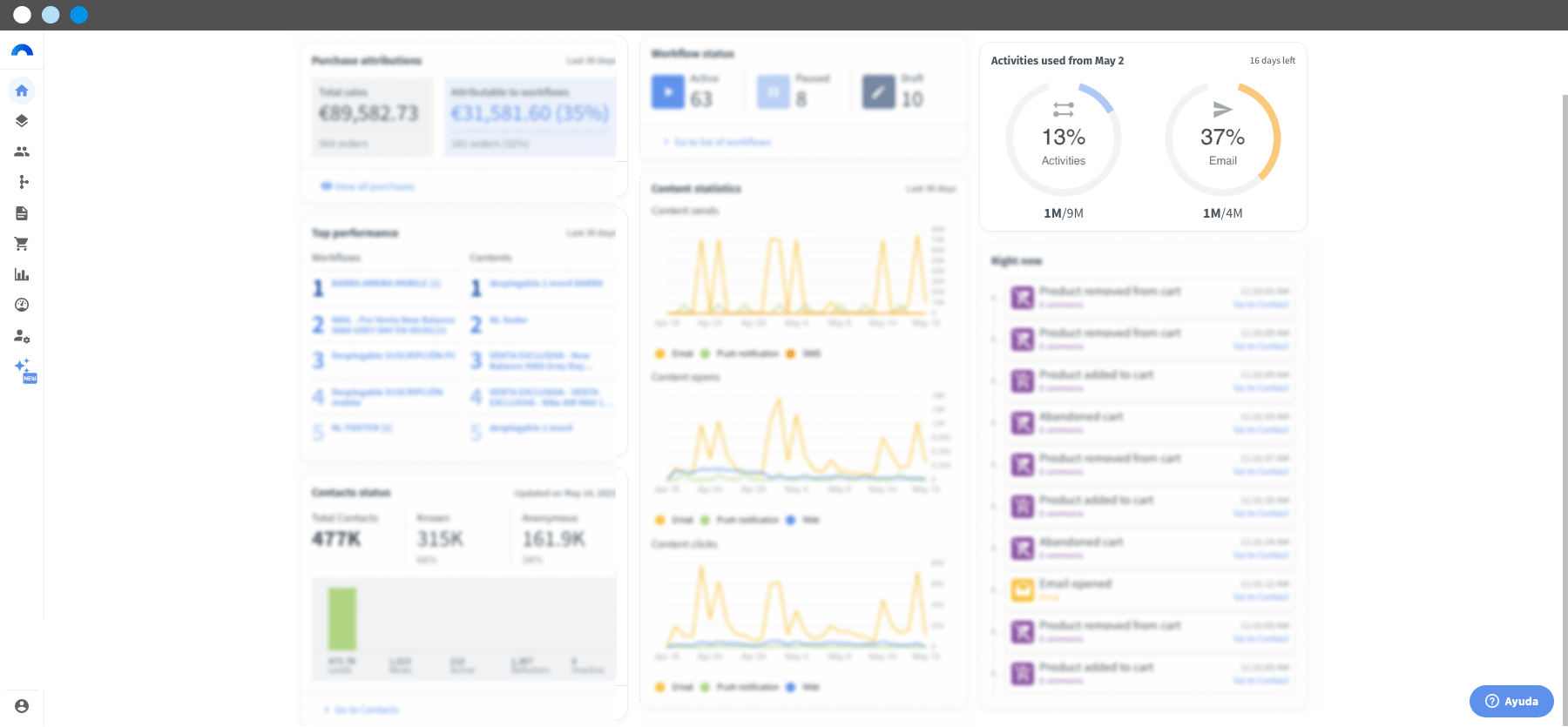Click the gauge dashboard icon in sidebar
The image size is (1568, 727).
click(x=22, y=305)
